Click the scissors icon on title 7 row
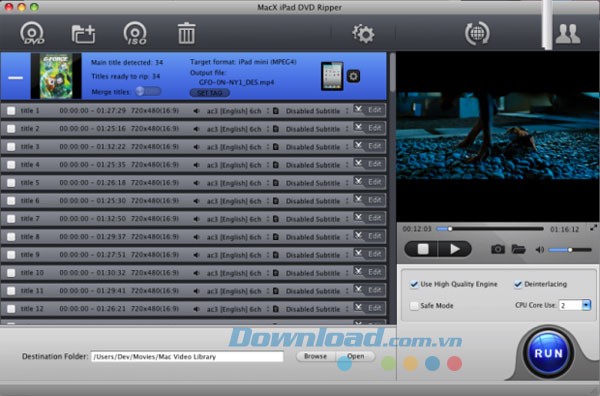The width and height of the screenshot is (600, 396). 358,217
